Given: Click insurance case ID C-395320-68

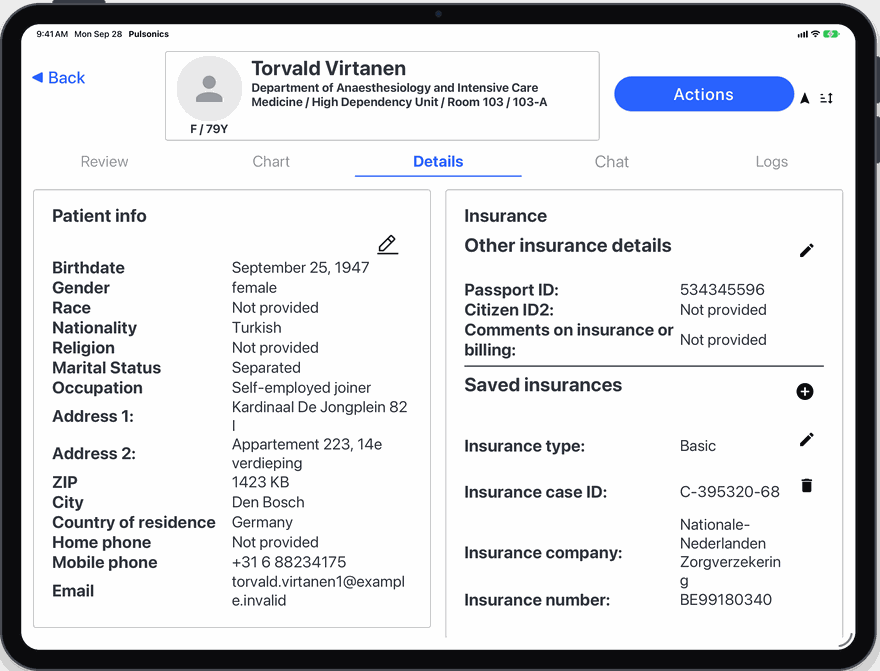Looking at the screenshot, I should tap(730, 492).
